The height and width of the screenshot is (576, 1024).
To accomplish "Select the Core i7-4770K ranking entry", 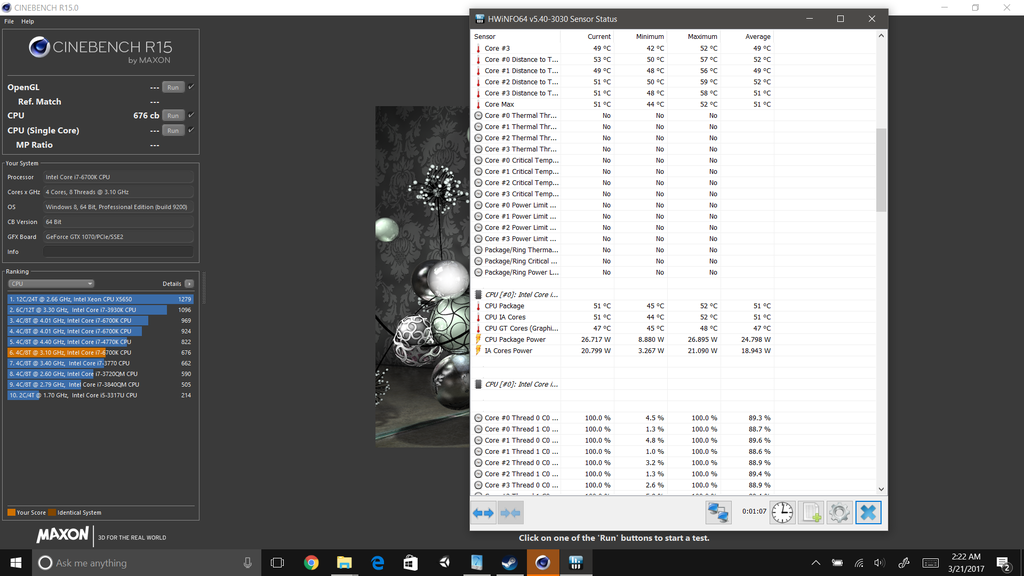I will pyautogui.click(x=101, y=342).
